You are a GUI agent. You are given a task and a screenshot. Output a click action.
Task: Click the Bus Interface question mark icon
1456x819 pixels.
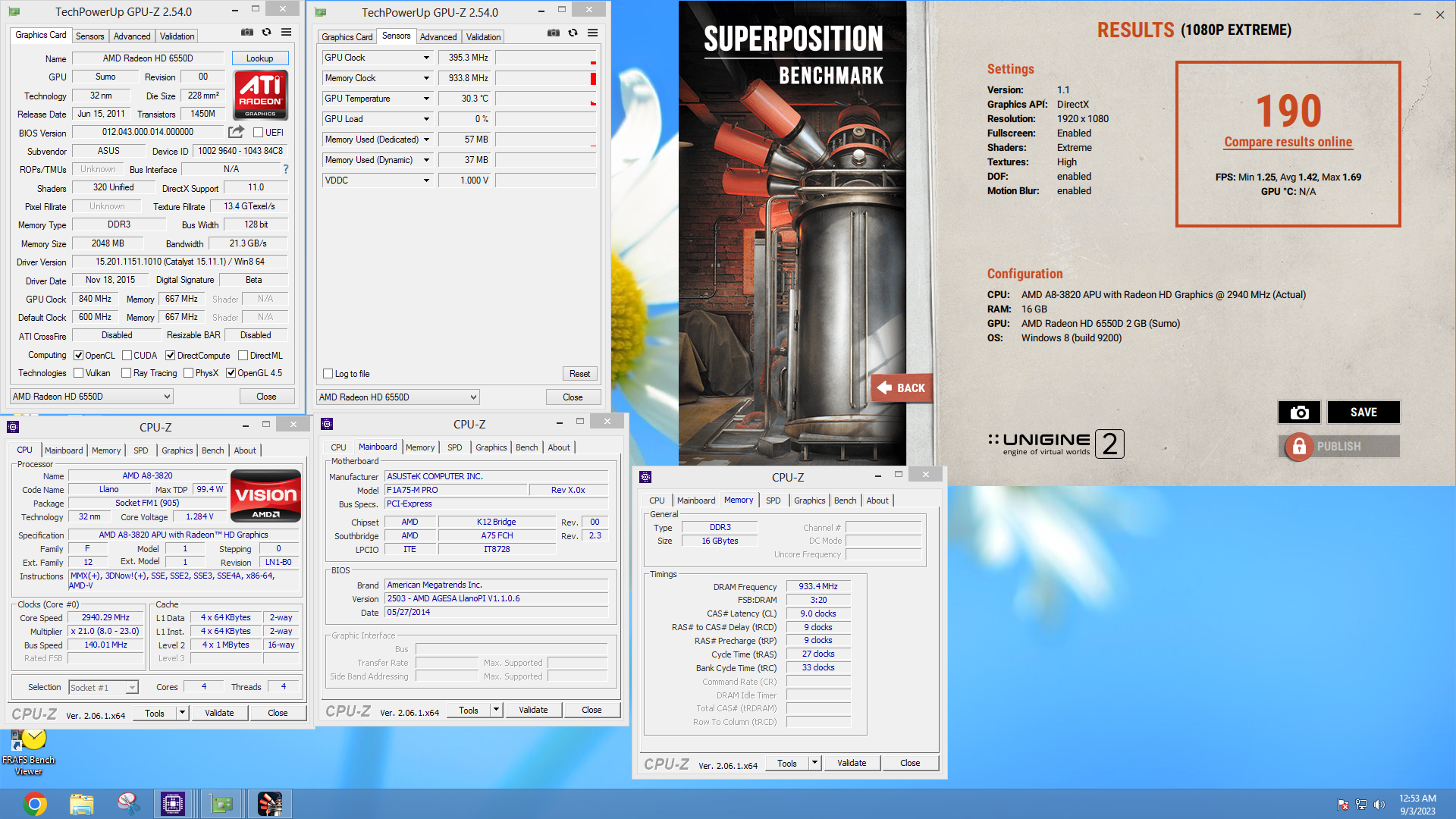tap(286, 169)
